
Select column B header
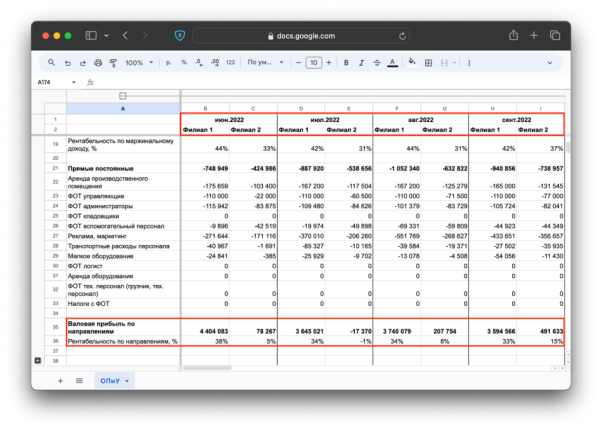coord(205,109)
